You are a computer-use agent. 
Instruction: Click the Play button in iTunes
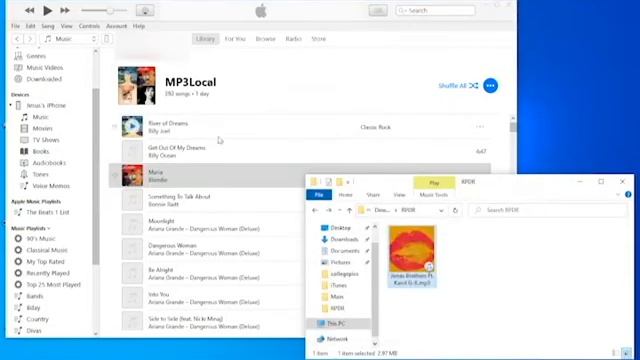47,11
